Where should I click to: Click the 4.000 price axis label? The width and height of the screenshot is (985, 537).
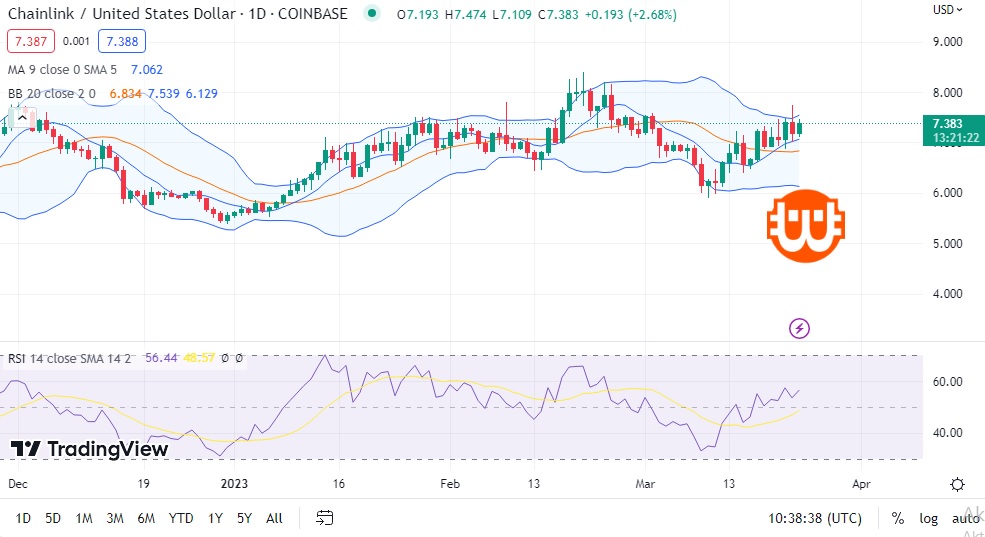[x=947, y=294]
